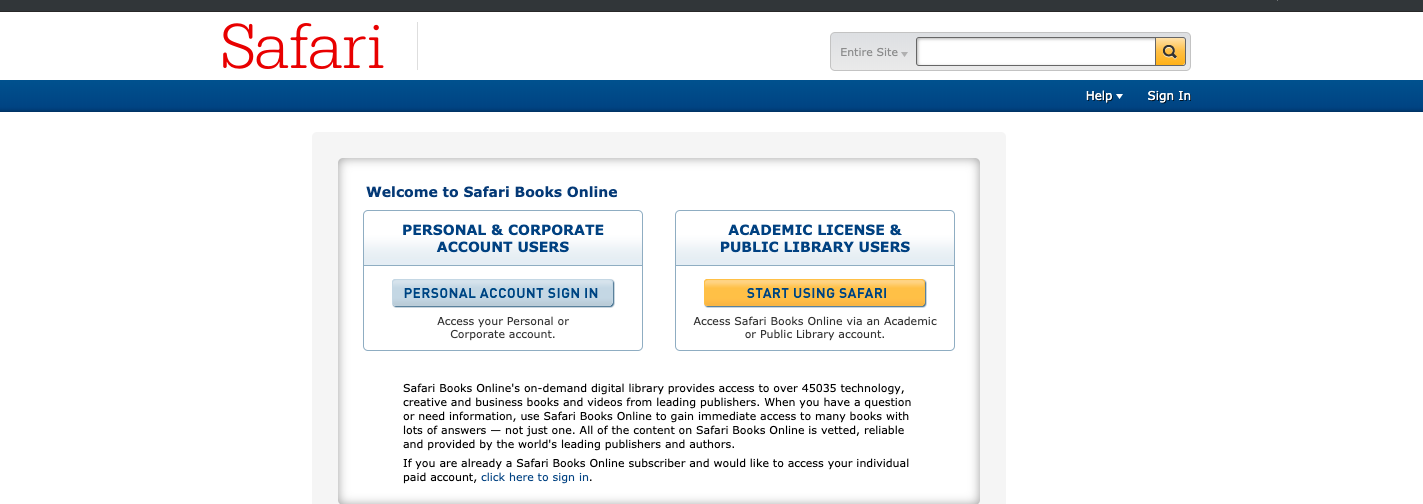Click the small arrow beside Entire Site
This screenshot has height=504, width=1423.
pyautogui.click(x=904, y=53)
